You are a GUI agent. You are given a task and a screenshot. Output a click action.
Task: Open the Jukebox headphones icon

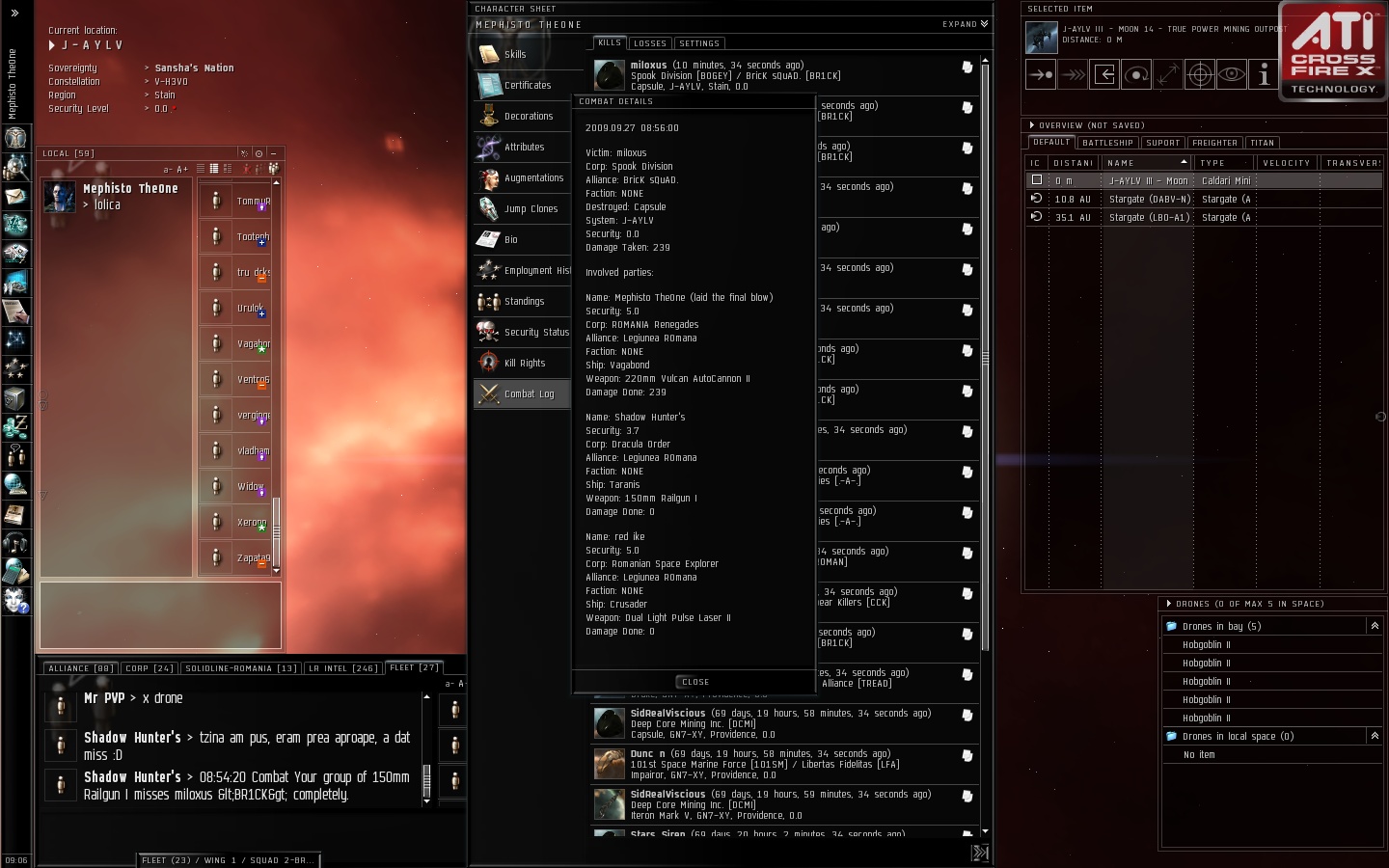[15, 542]
